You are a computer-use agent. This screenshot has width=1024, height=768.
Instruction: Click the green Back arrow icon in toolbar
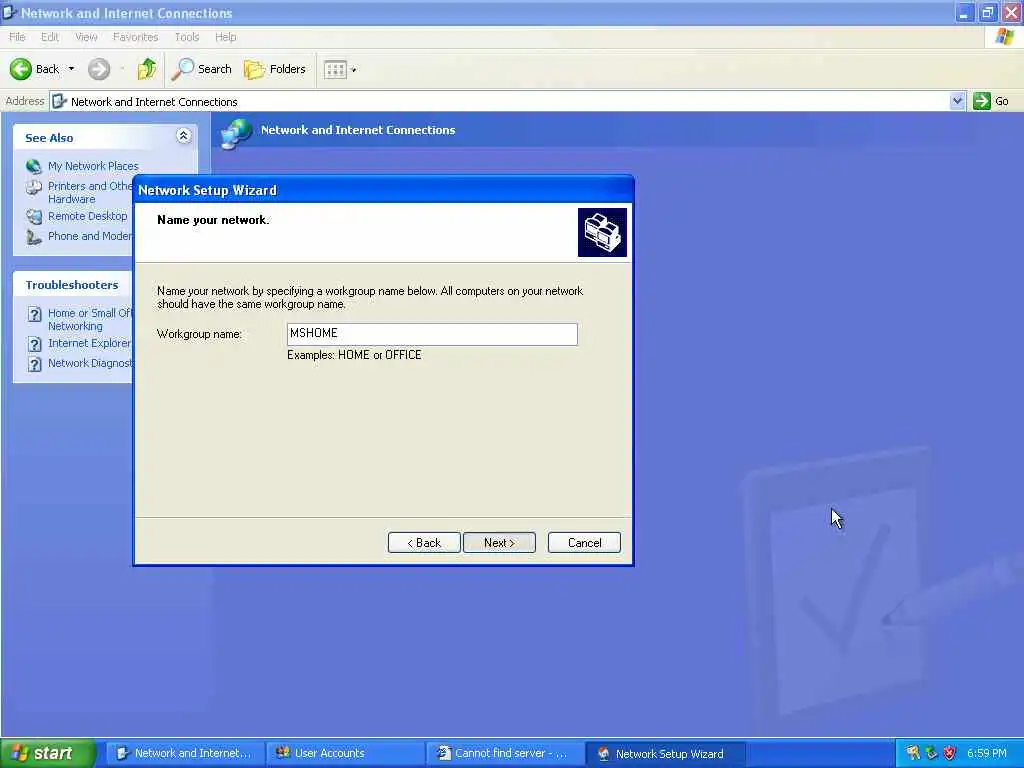(x=20, y=69)
